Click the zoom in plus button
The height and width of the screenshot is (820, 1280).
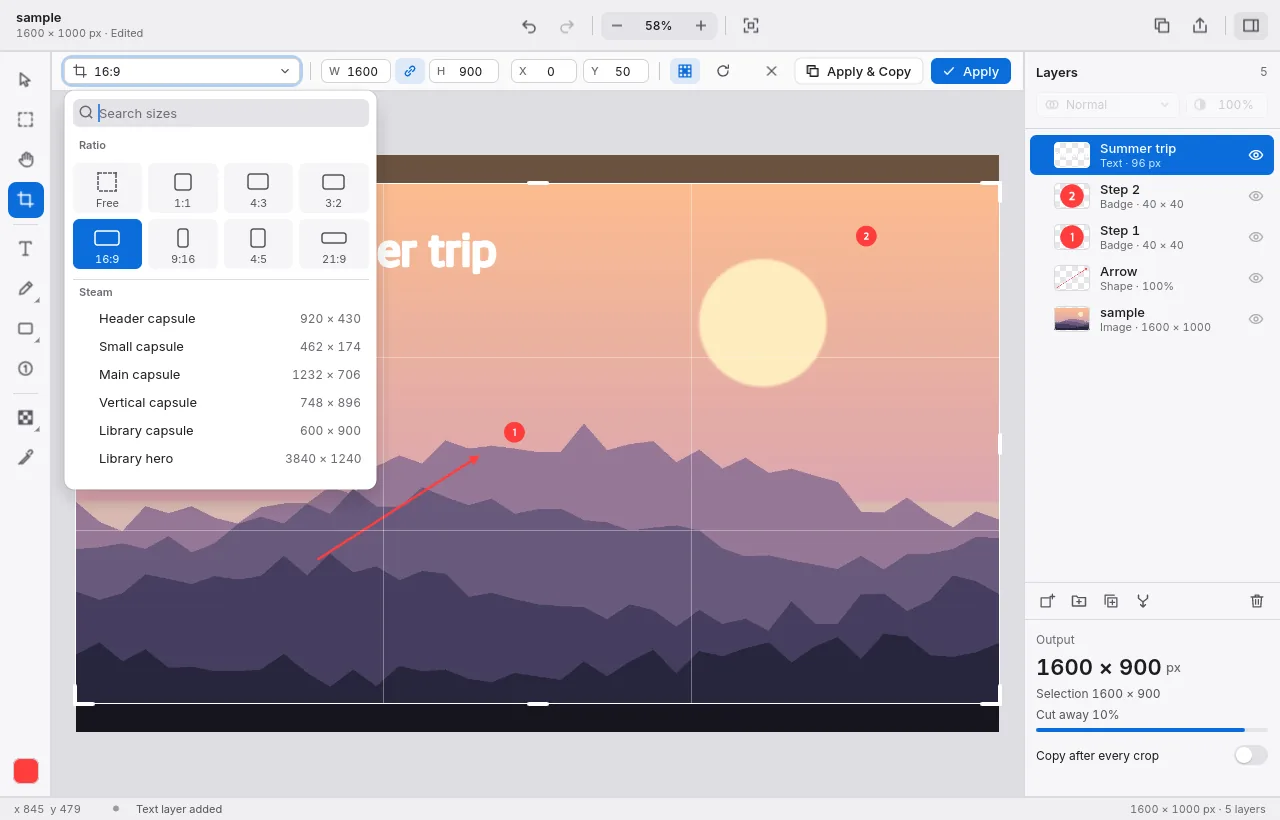point(701,26)
